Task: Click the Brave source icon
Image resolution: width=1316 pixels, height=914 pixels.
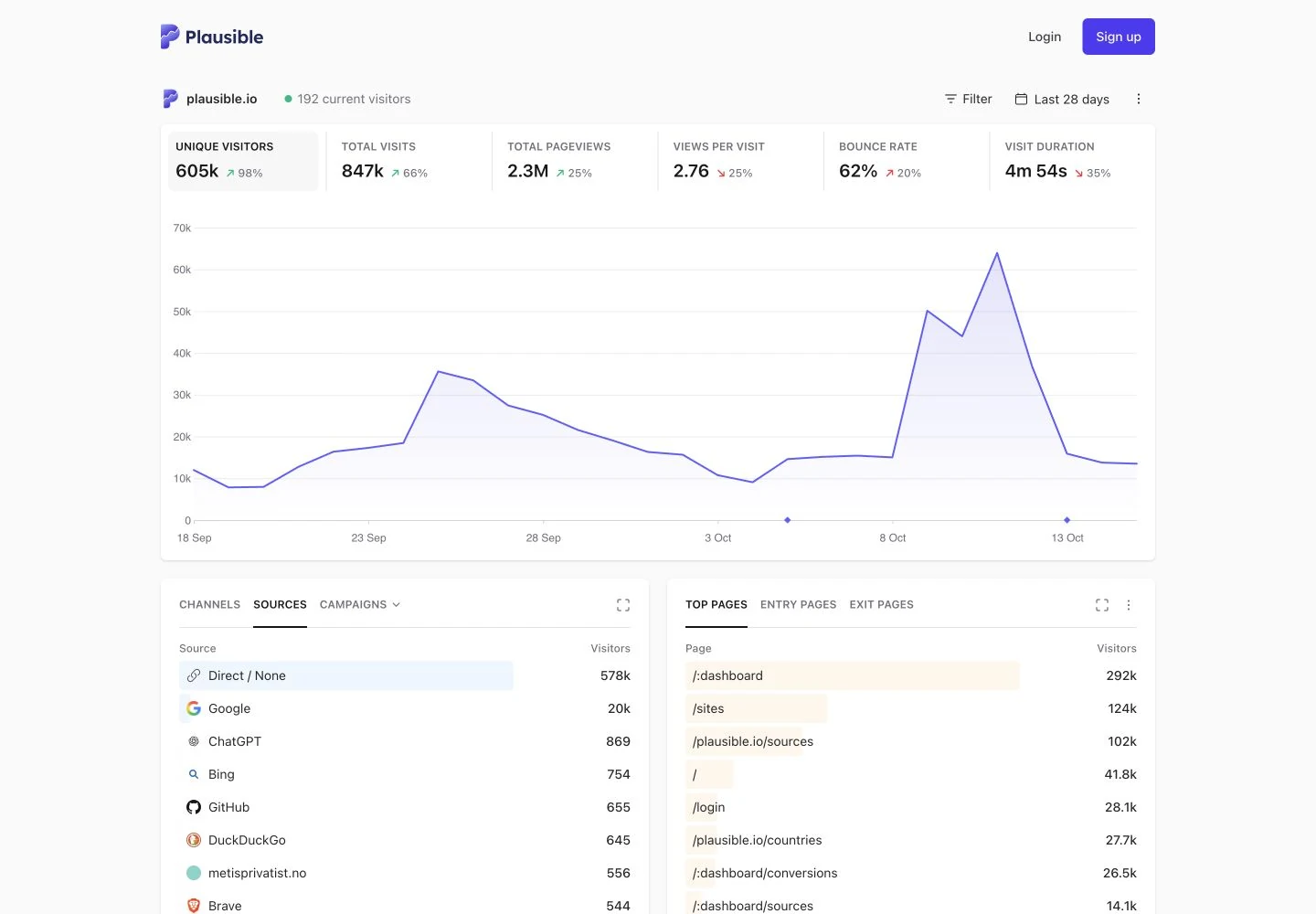Action: coord(194,906)
